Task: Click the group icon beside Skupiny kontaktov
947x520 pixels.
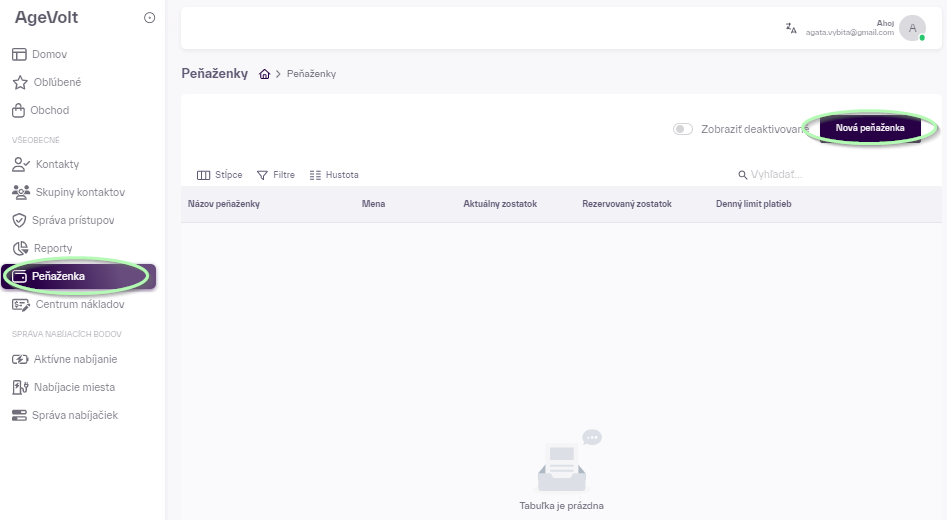Action: pyautogui.click(x=21, y=192)
